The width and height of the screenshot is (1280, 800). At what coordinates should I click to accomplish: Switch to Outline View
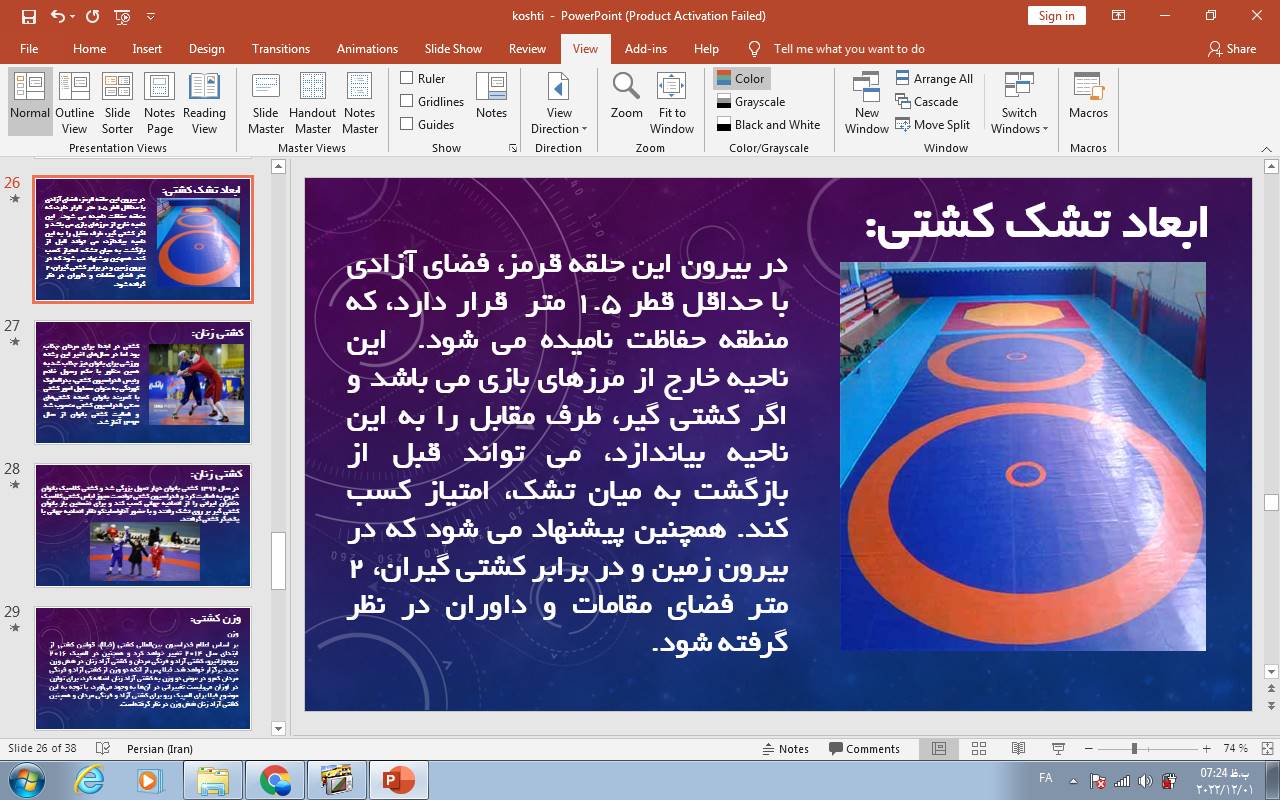tap(74, 103)
